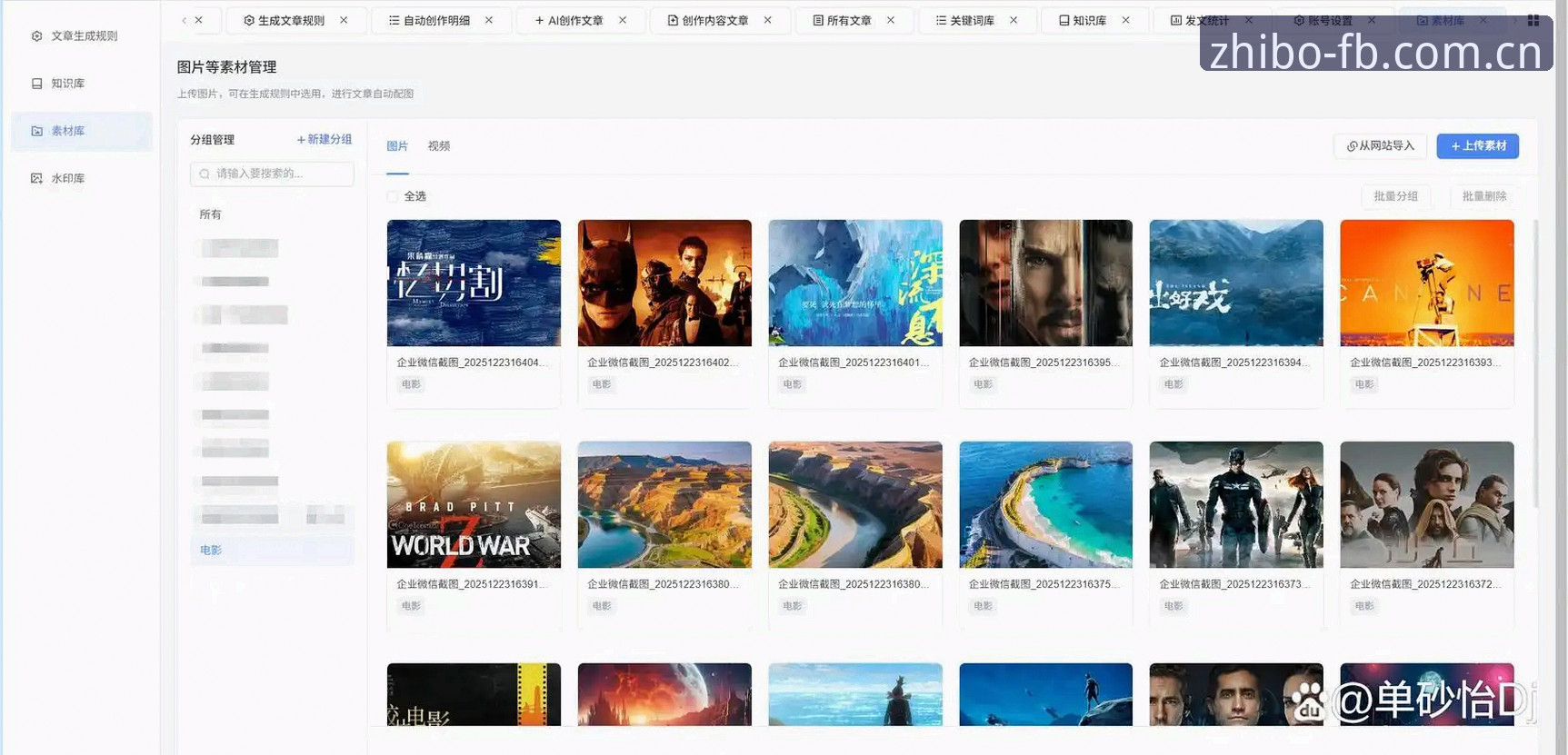Select the 所有 group
The width and height of the screenshot is (1568, 755).
pos(210,214)
